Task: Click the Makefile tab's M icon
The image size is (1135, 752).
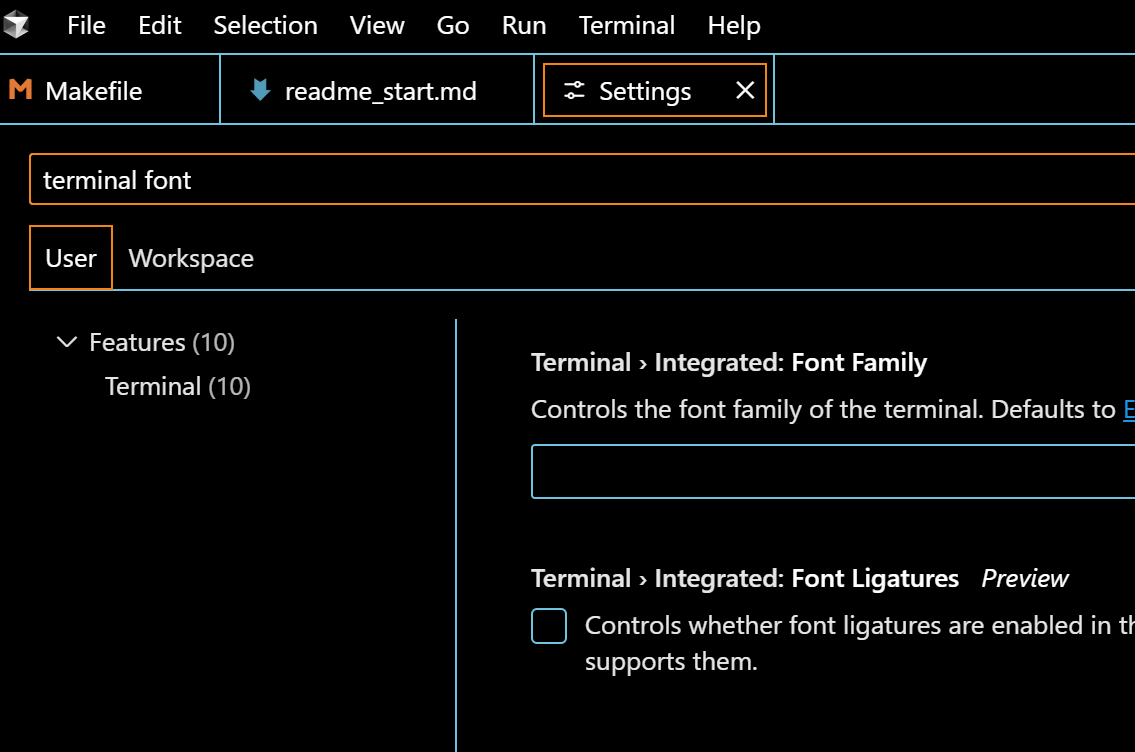Action: [20, 91]
